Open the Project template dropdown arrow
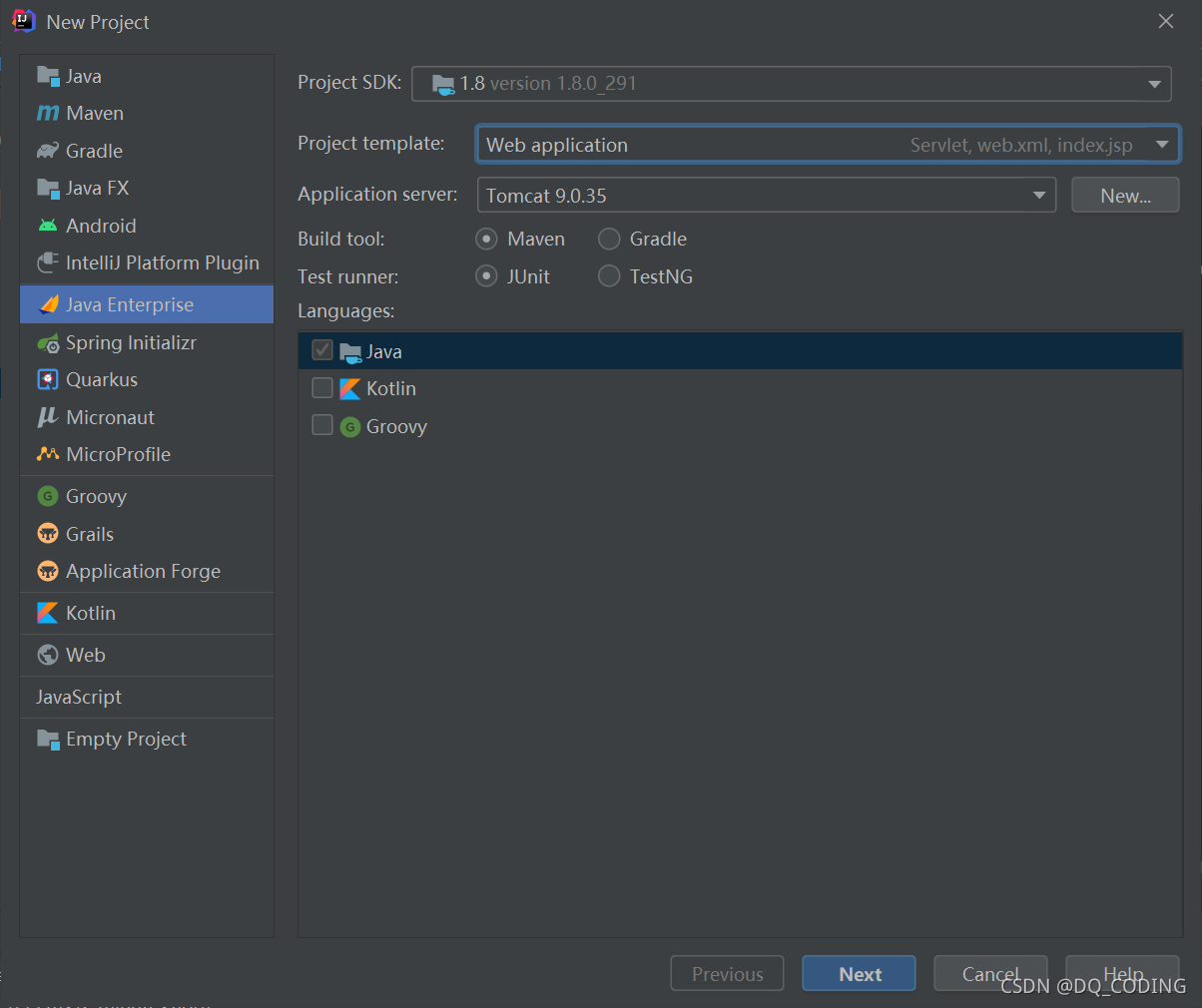The width and height of the screenshot is (1202, 1008). (1162, 145)
